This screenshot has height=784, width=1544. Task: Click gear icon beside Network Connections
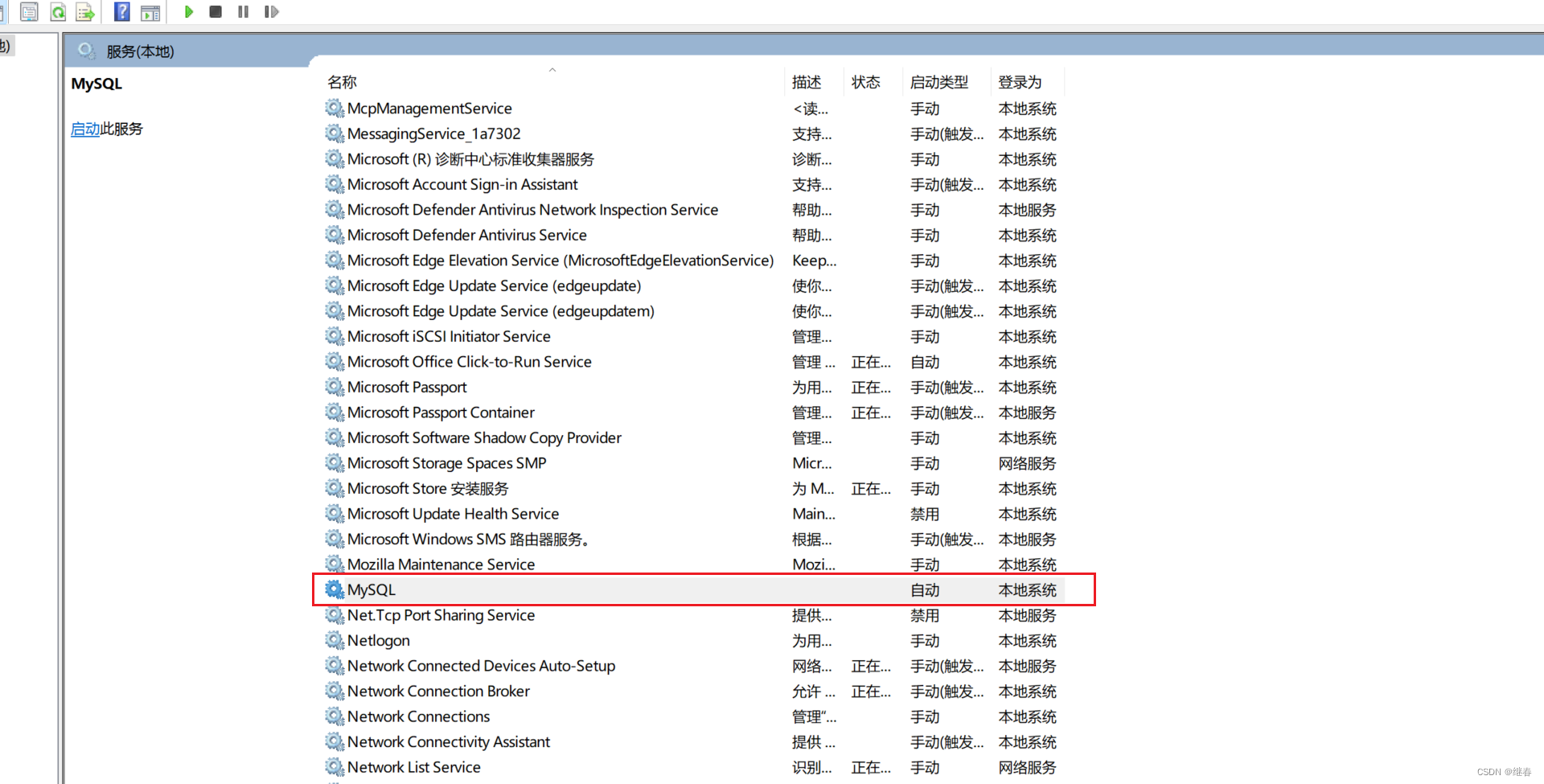pyautogui.click(x=335, y=716)
